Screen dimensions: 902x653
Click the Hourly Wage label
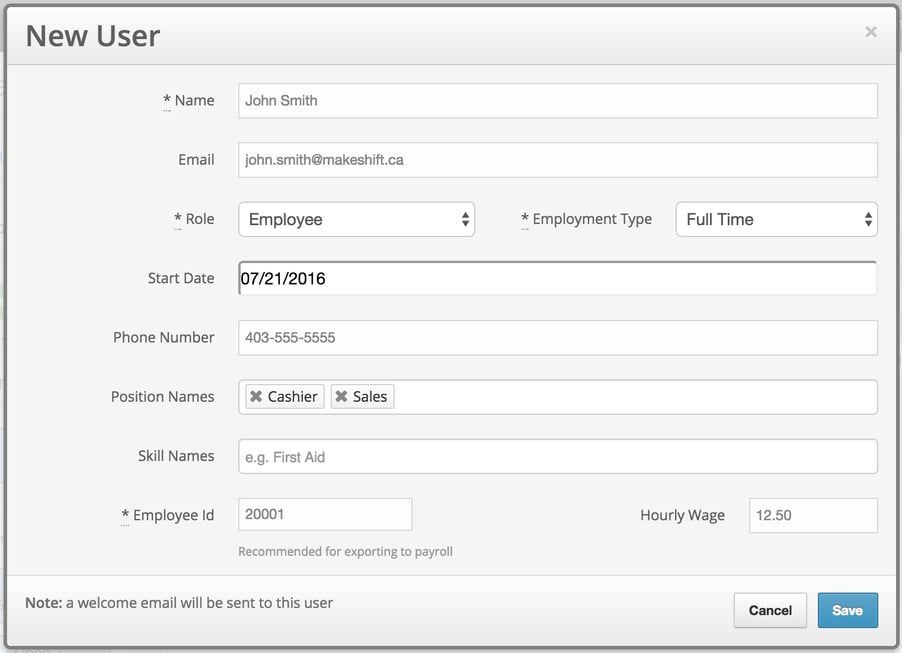point(682,515)
